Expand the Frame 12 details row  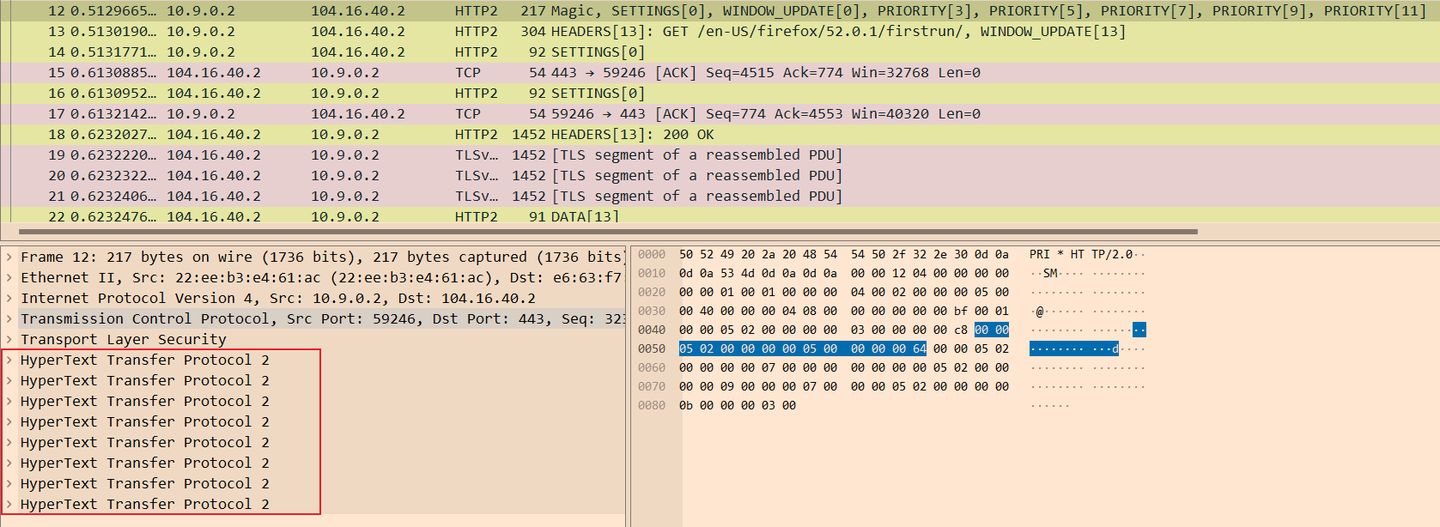pyautogui.click(x=9, y=257)
